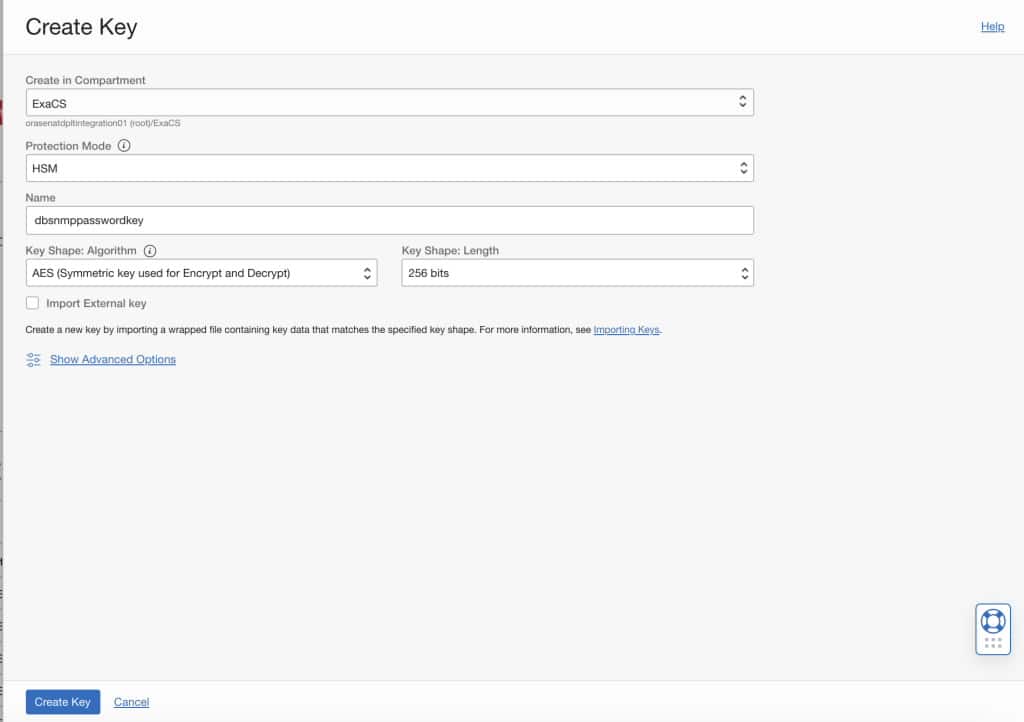This screenshot has height=722, width=1024.
Task: Open the Oracle support assistant widget
Action: coord(992,622)
